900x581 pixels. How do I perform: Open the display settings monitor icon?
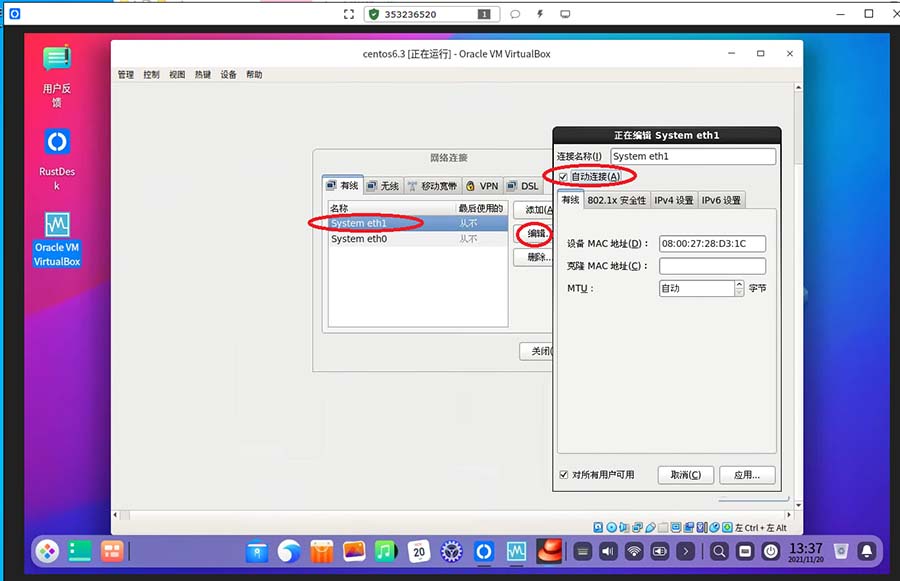coord(565,14)
